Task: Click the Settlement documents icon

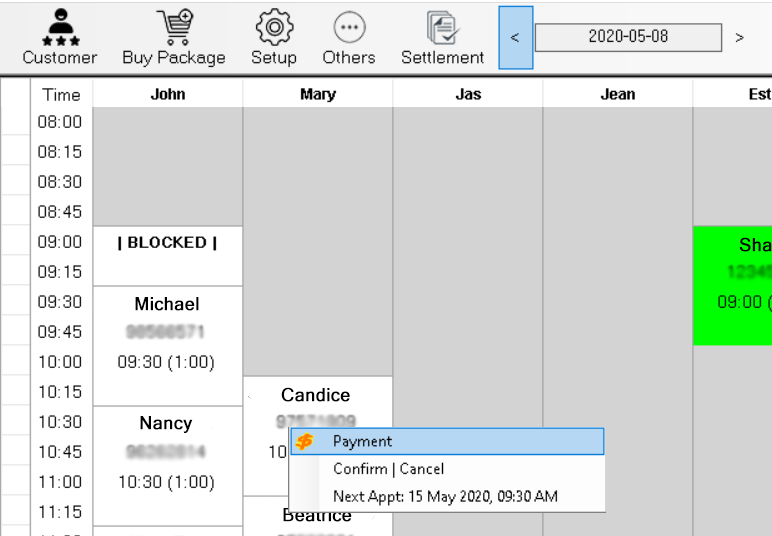Action: tap(442, 27)
